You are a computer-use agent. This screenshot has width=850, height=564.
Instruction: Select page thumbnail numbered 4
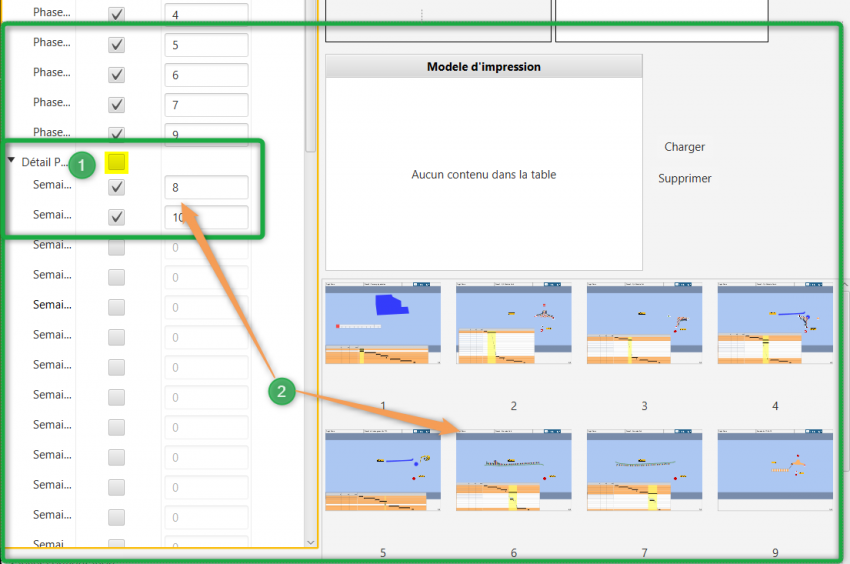775,323
